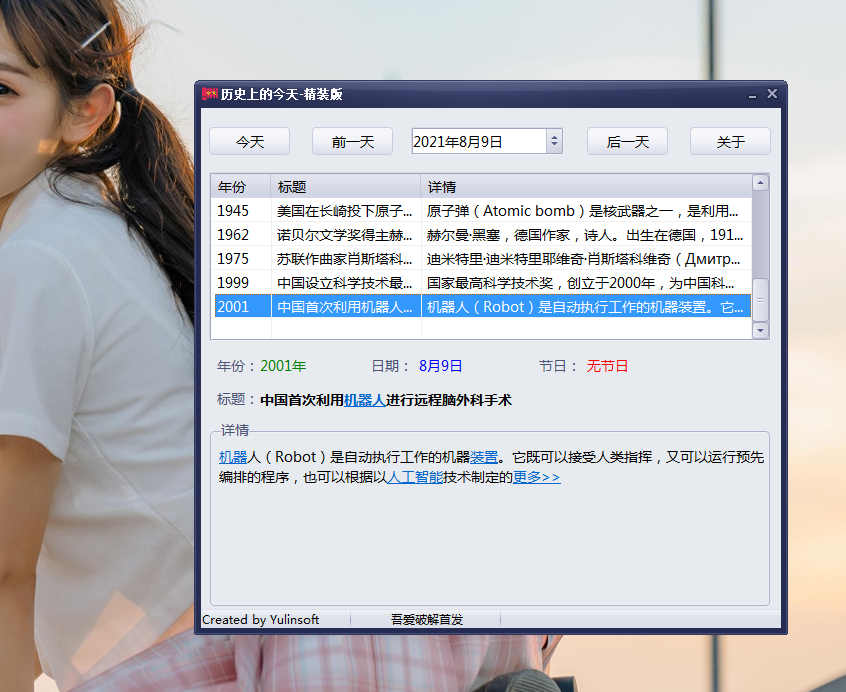Click the date field 2021年8月9日
This screenshot has width=846, height=692.
[x=479, y=141]
